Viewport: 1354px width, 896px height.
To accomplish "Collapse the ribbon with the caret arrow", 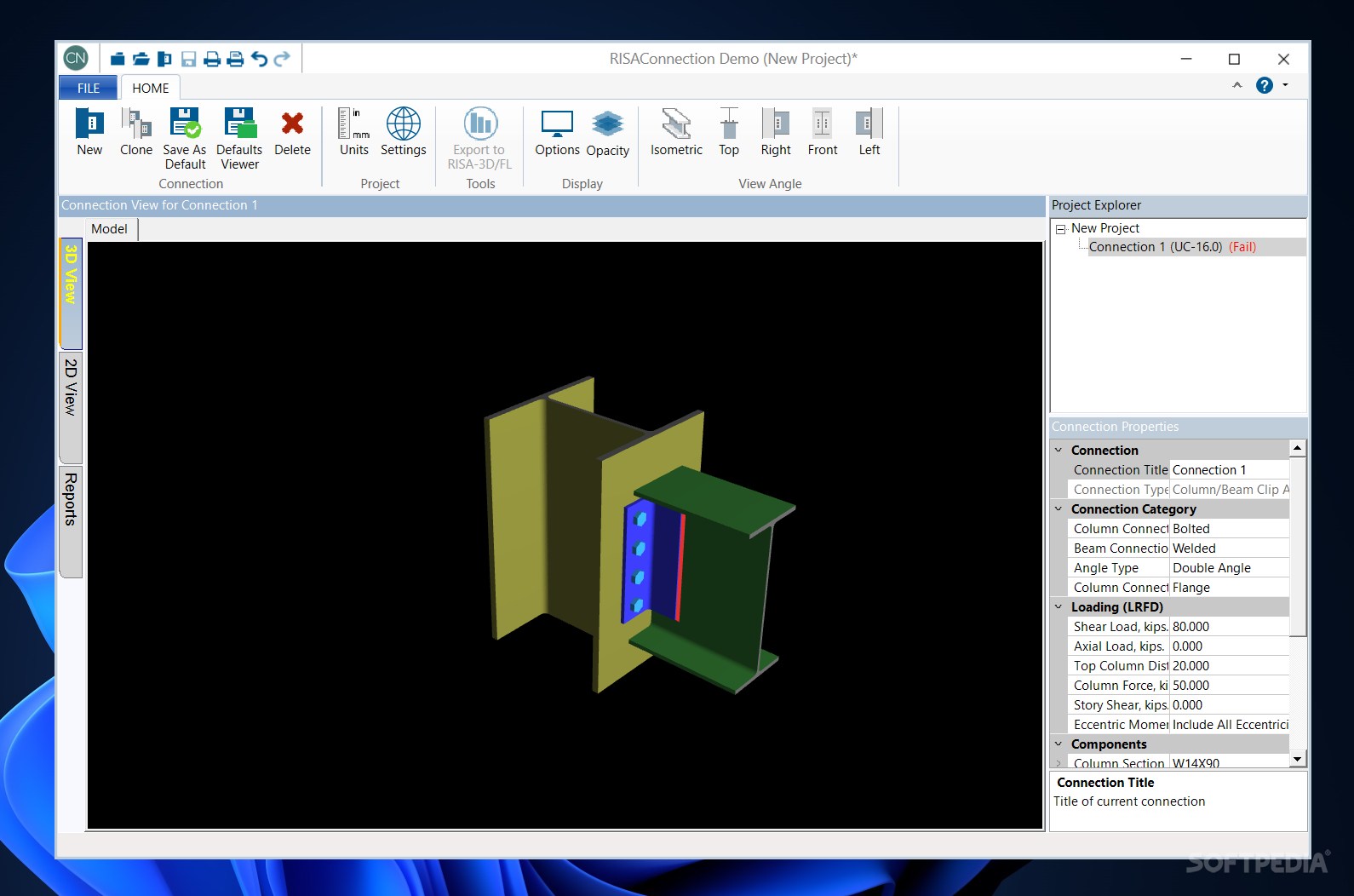I will pos(1237,85).
